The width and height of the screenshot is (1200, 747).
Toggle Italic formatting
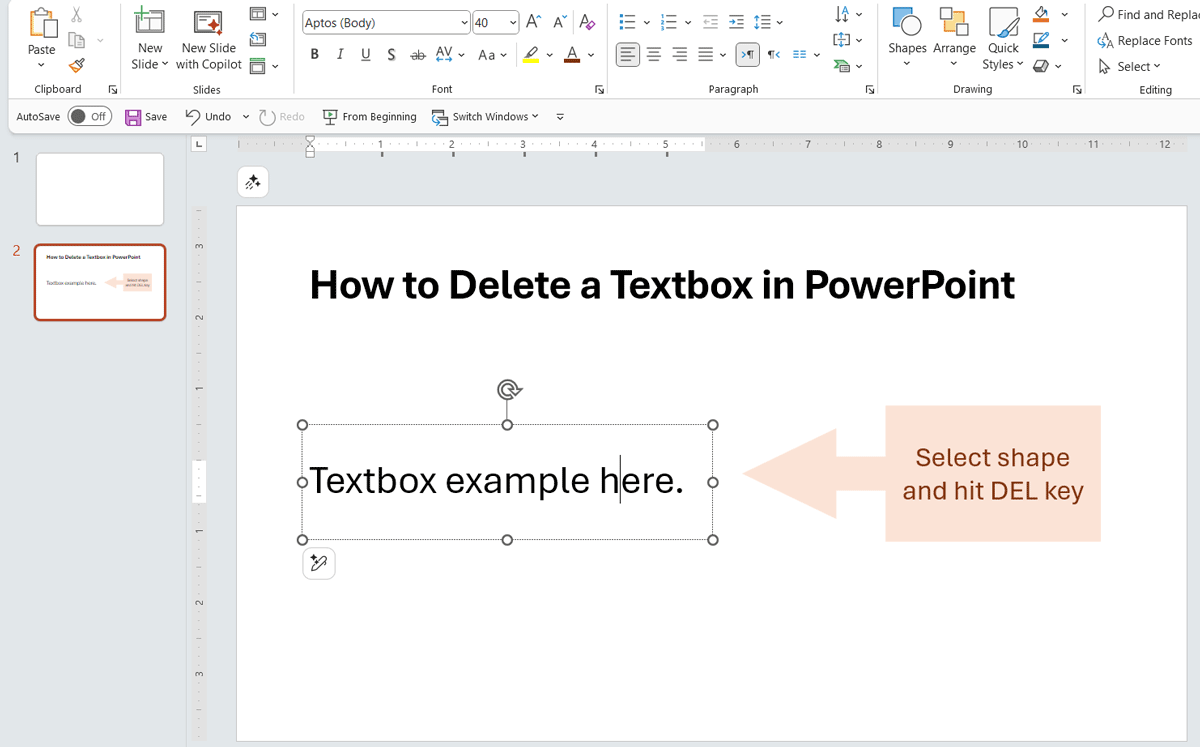(x=340, y=55)
